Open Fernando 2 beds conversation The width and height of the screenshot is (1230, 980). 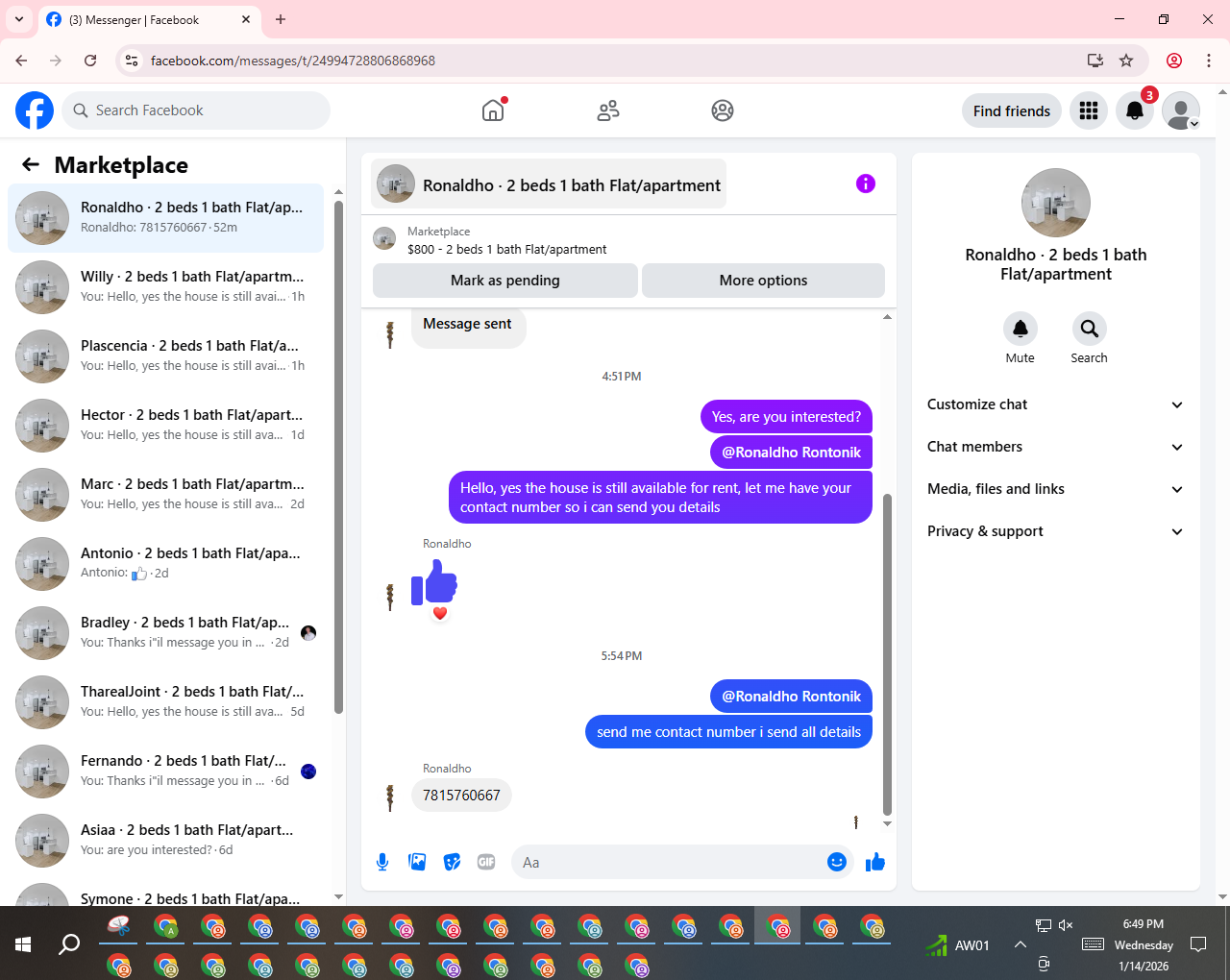point(166,771)
